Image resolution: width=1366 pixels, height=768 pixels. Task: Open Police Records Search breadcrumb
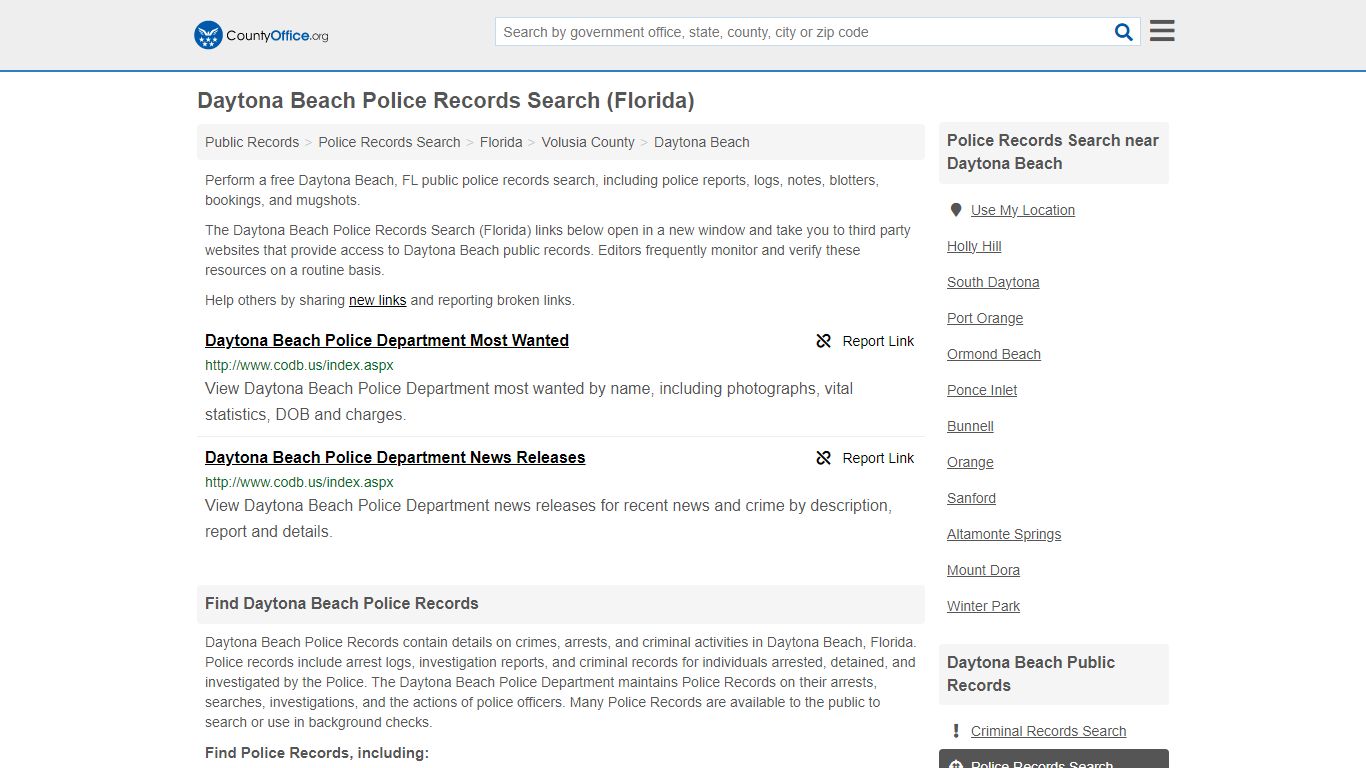point(389,142)
